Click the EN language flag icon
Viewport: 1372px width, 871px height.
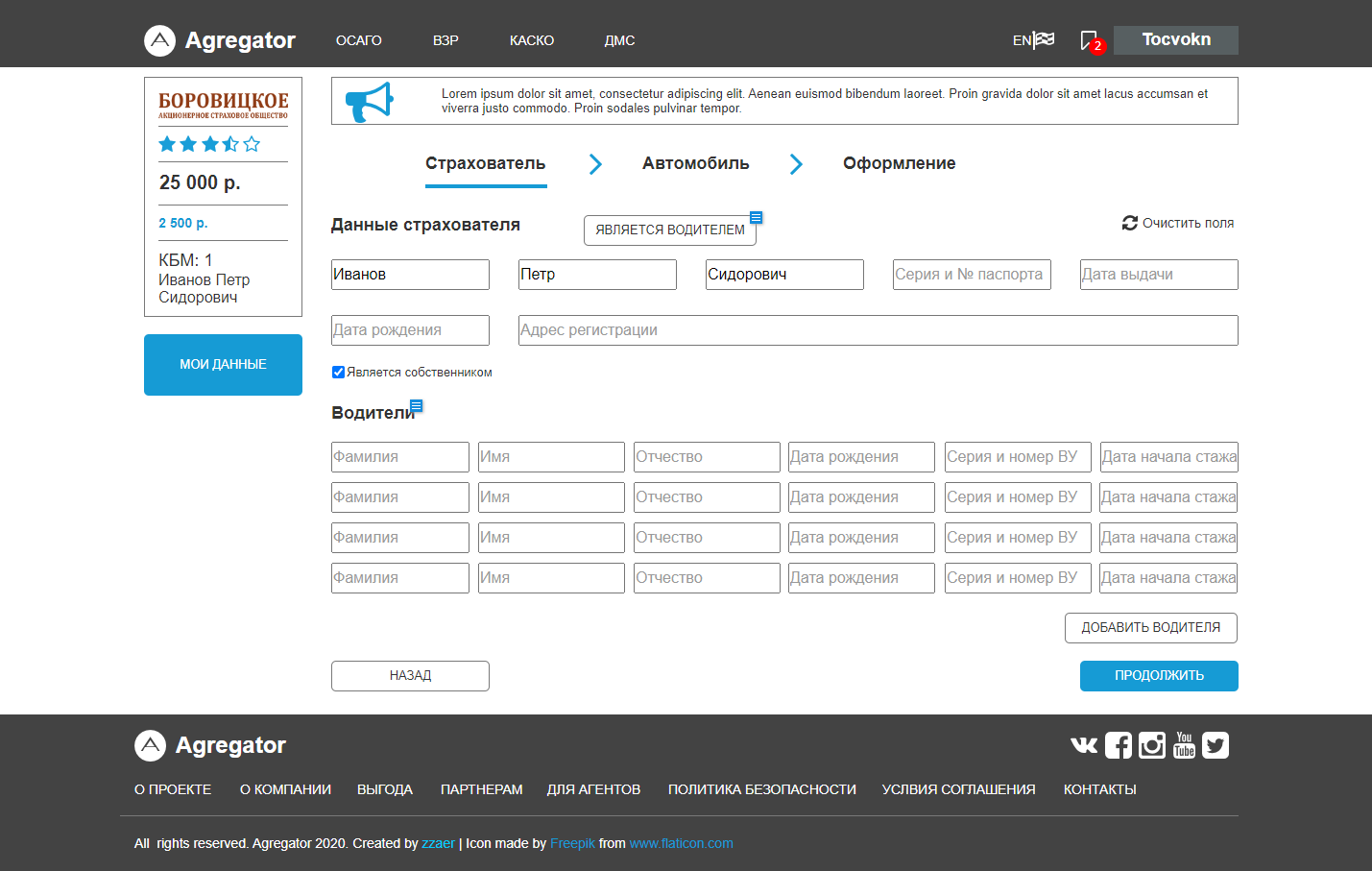click(1044, 40)
